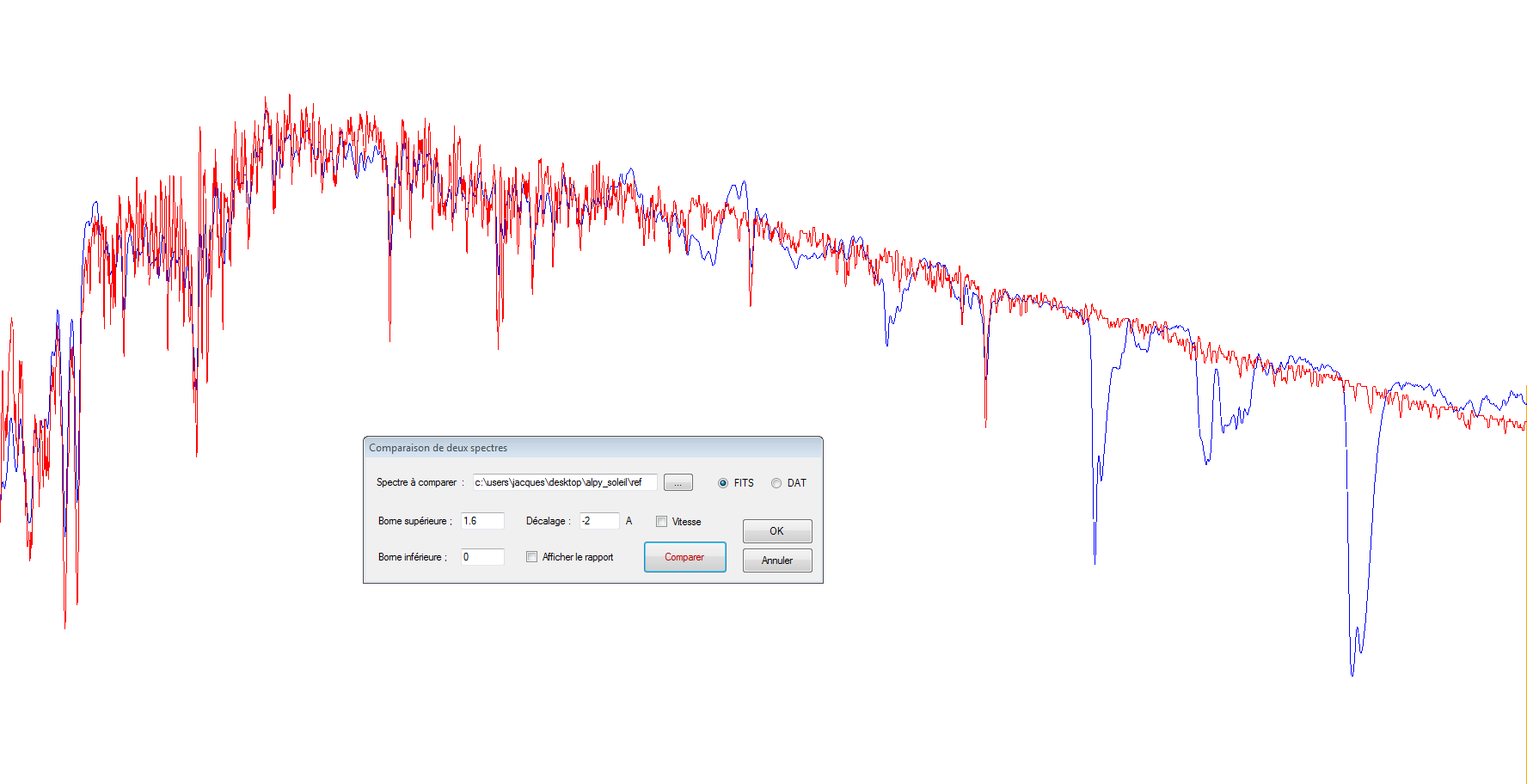Click the bottom of the deepest blue absorption dip
The height and width of the screenshot is (784, 1527).
click(x=1352, y=673)
